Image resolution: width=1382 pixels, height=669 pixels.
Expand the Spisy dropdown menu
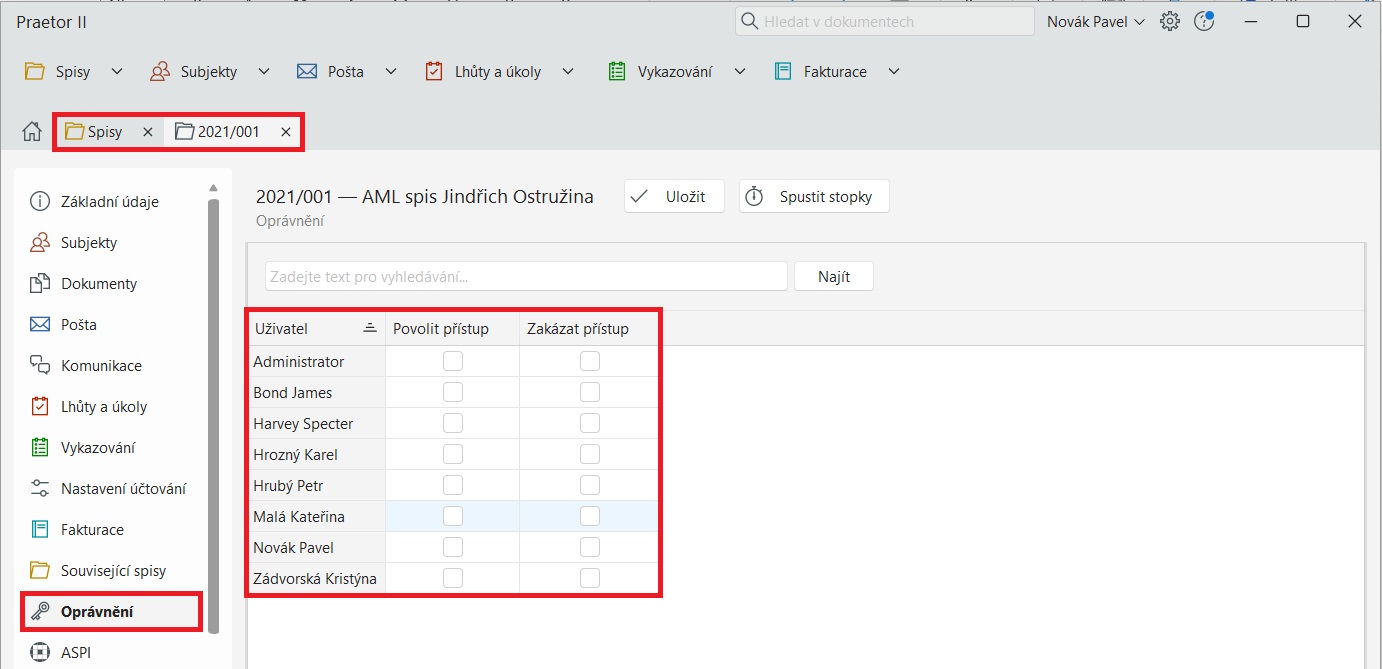pyautogui.click(x=116, y=72)
